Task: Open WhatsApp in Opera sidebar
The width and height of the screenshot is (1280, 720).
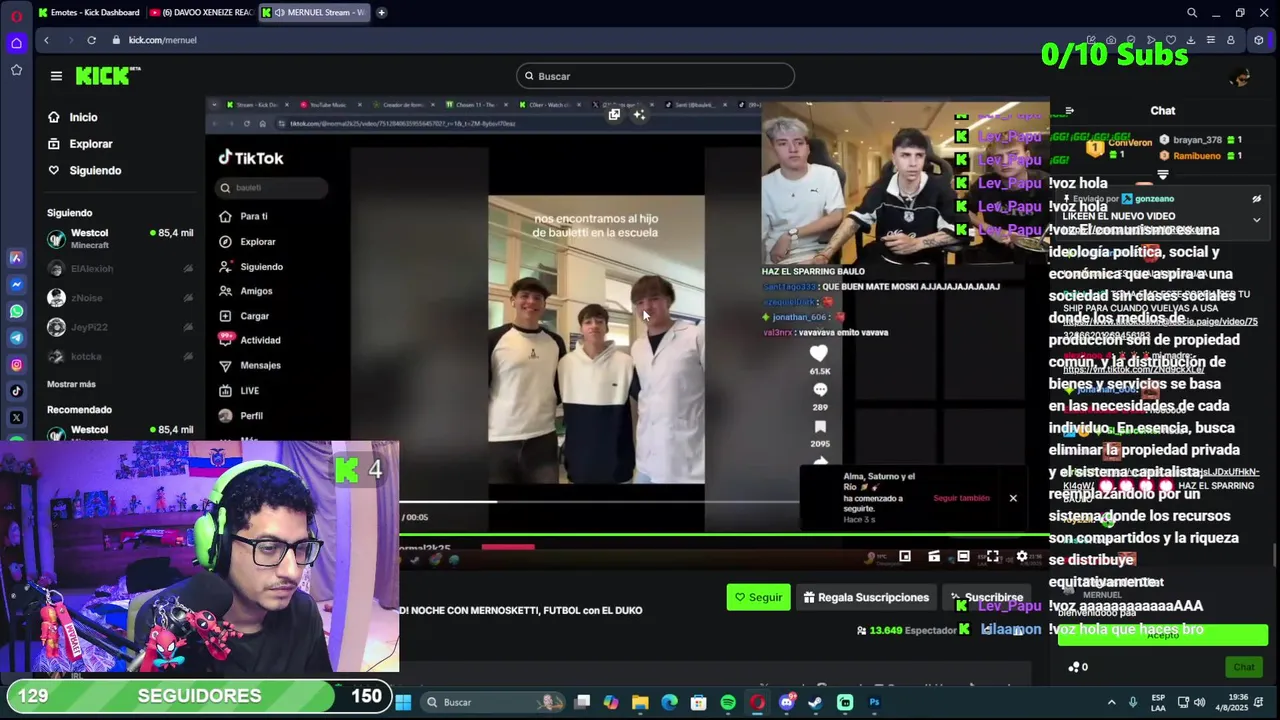Action: point(16,311)
